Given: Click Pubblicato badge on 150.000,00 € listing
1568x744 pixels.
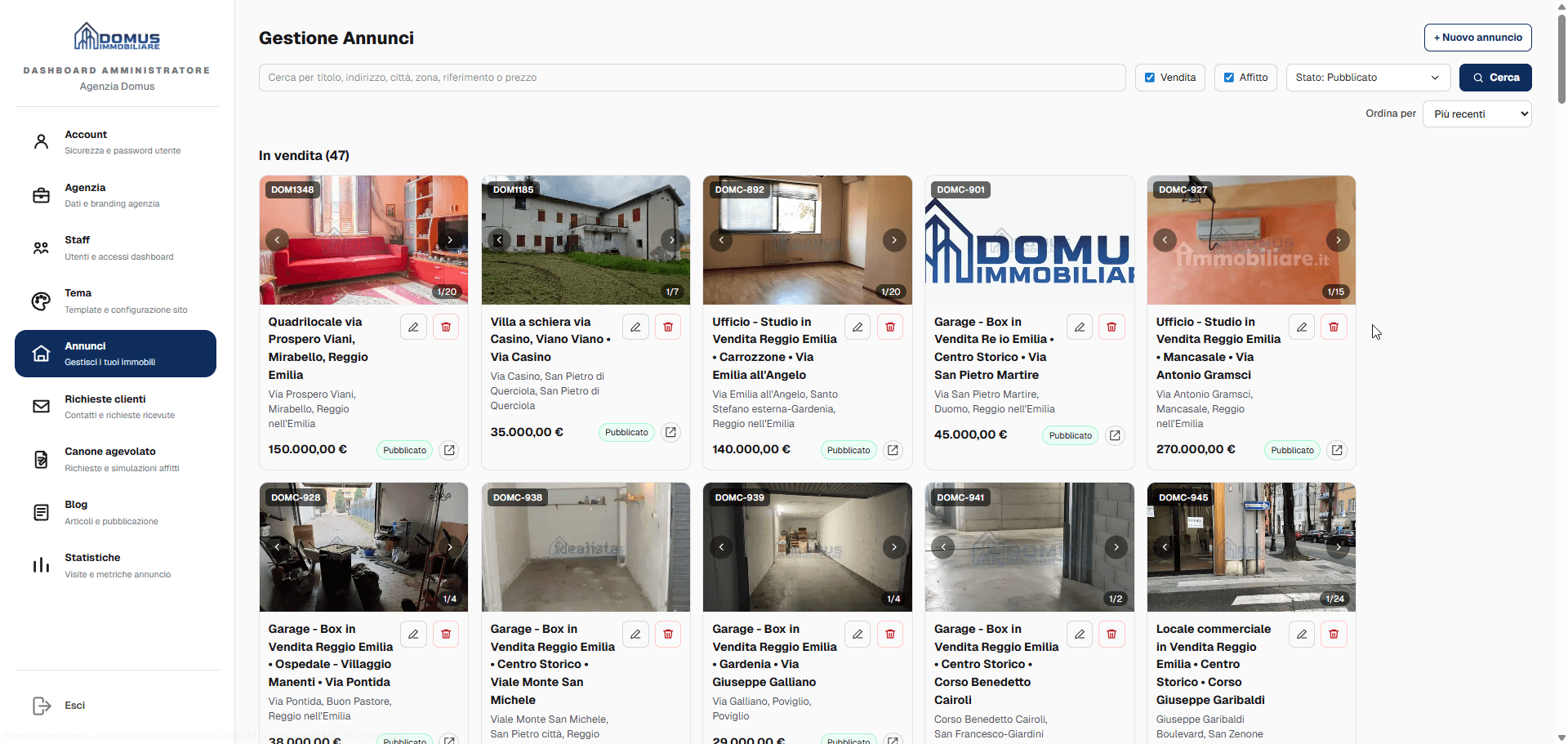Looking at the screenshot, I should pos(405,450).
